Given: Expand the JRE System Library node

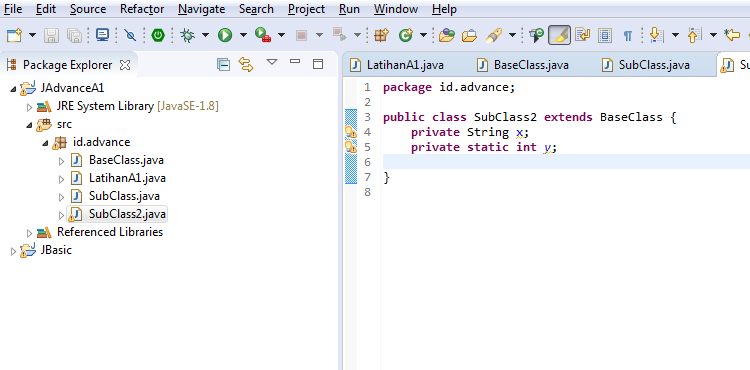Looking at the screenshot, I should click(30, 107).
